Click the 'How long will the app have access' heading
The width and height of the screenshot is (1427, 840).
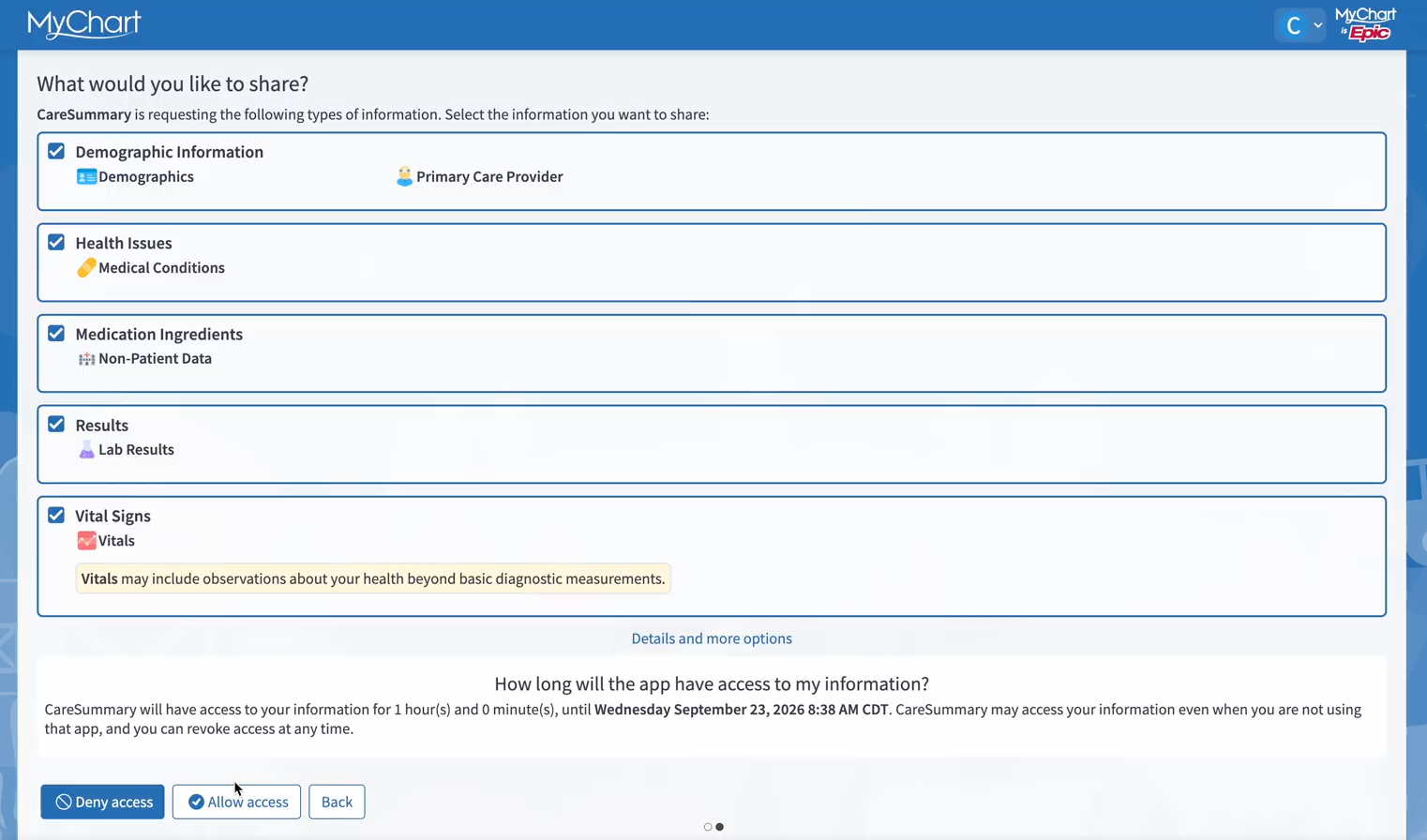pyautogui.click(x=712, y=683)
